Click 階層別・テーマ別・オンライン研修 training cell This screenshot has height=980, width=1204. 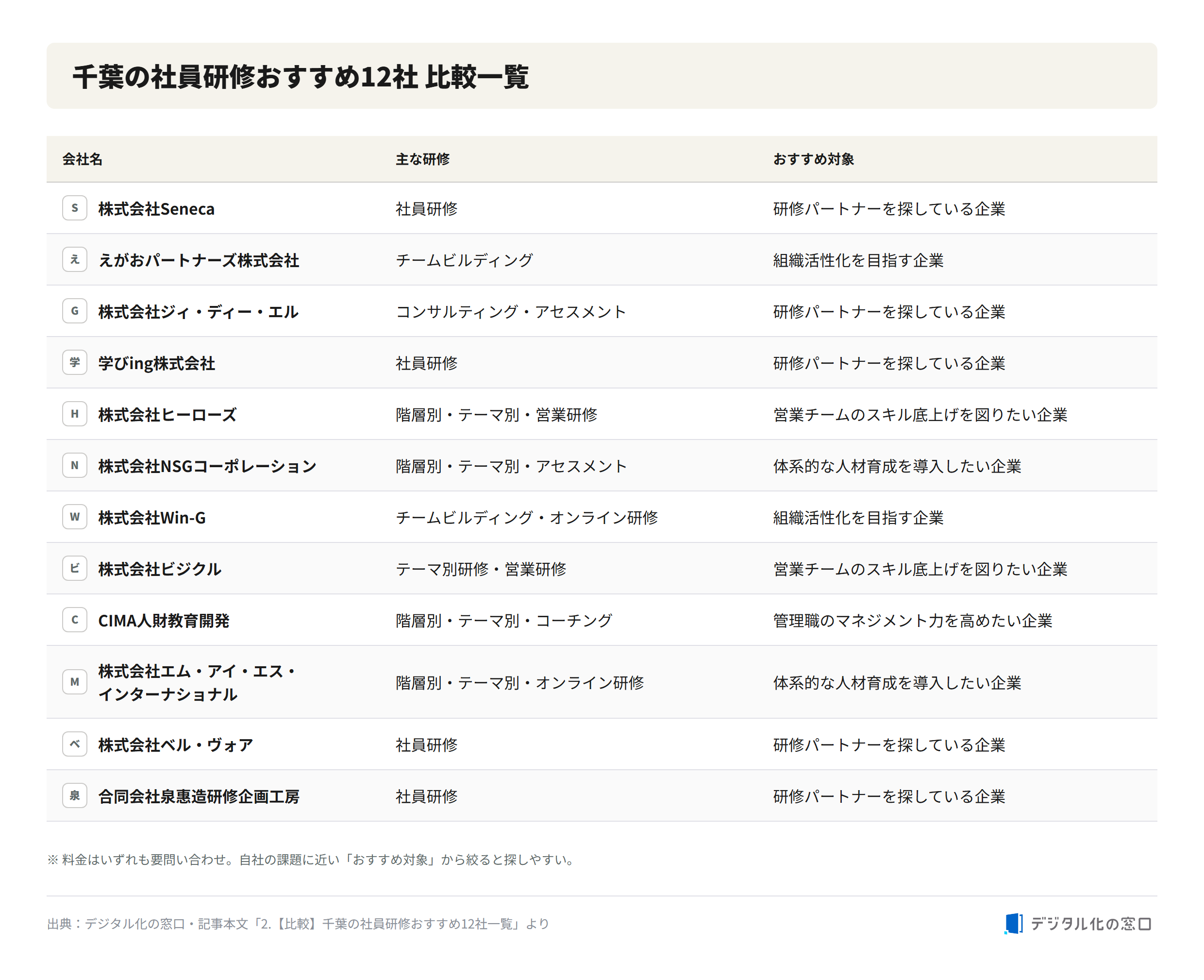[x=519, y=683]
